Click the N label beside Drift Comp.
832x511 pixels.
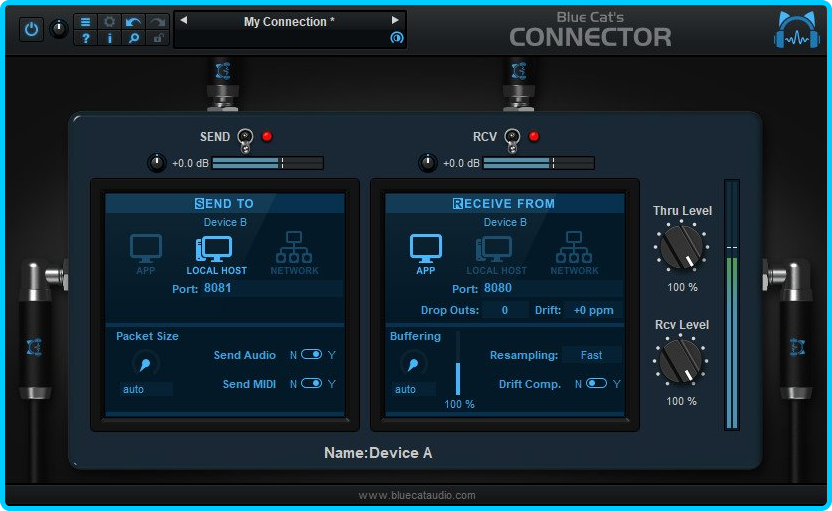[x=578, y=384]
